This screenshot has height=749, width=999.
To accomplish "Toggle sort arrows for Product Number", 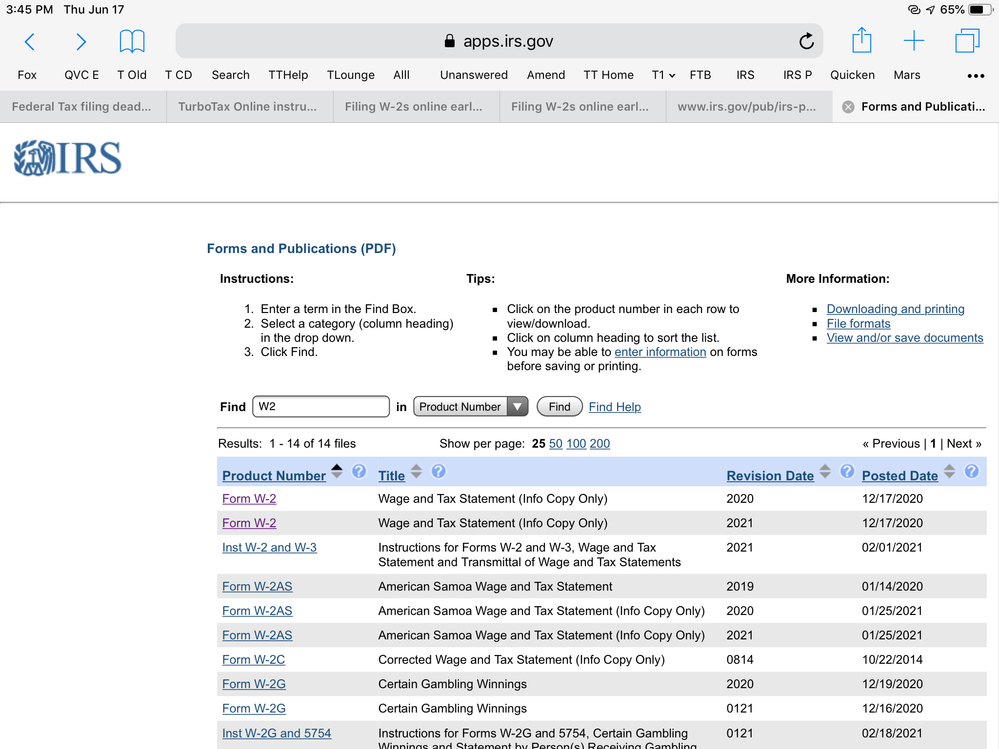I will pos(337,471).
